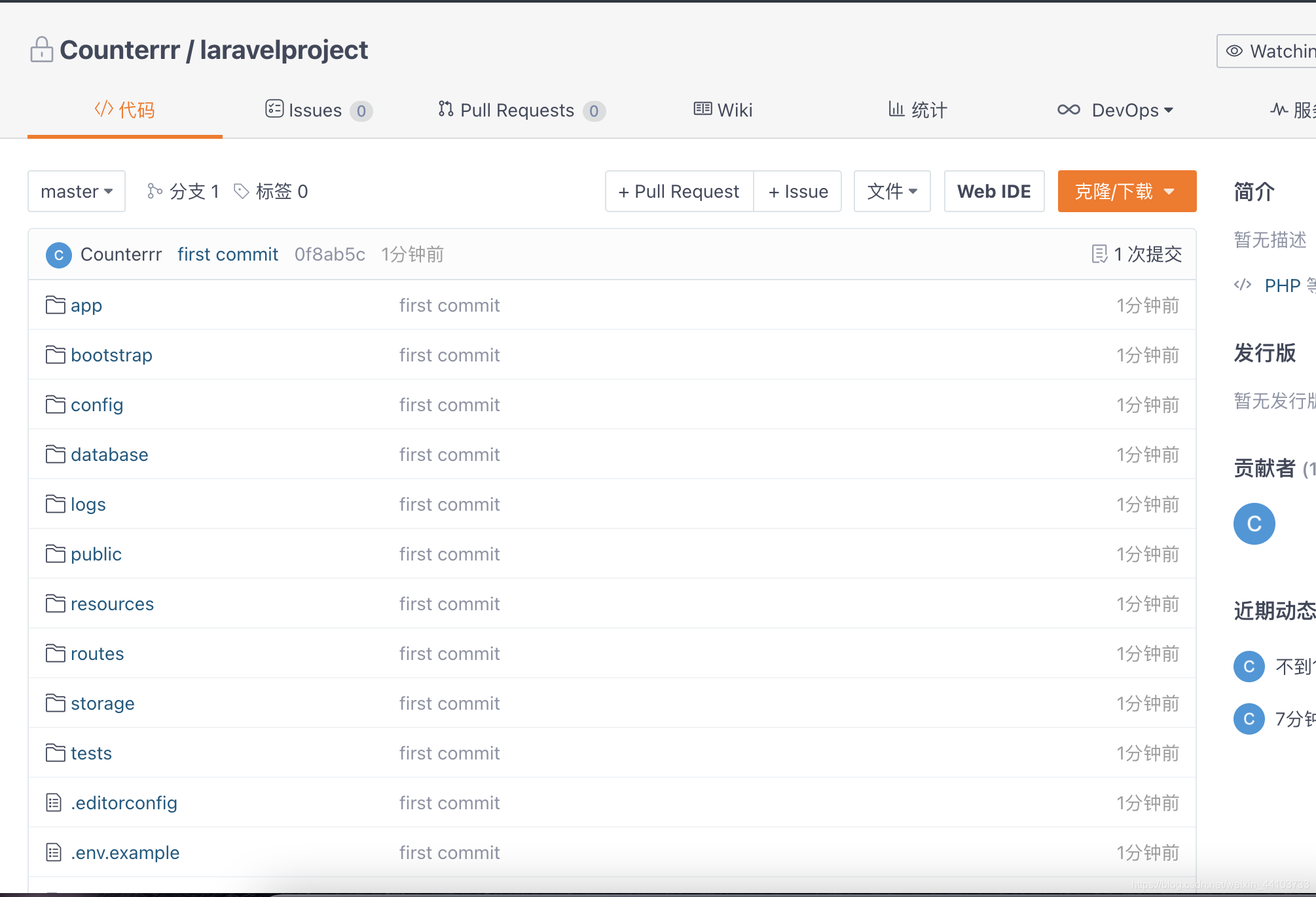Click commit hash 0f8ab5c

[330, 254]
